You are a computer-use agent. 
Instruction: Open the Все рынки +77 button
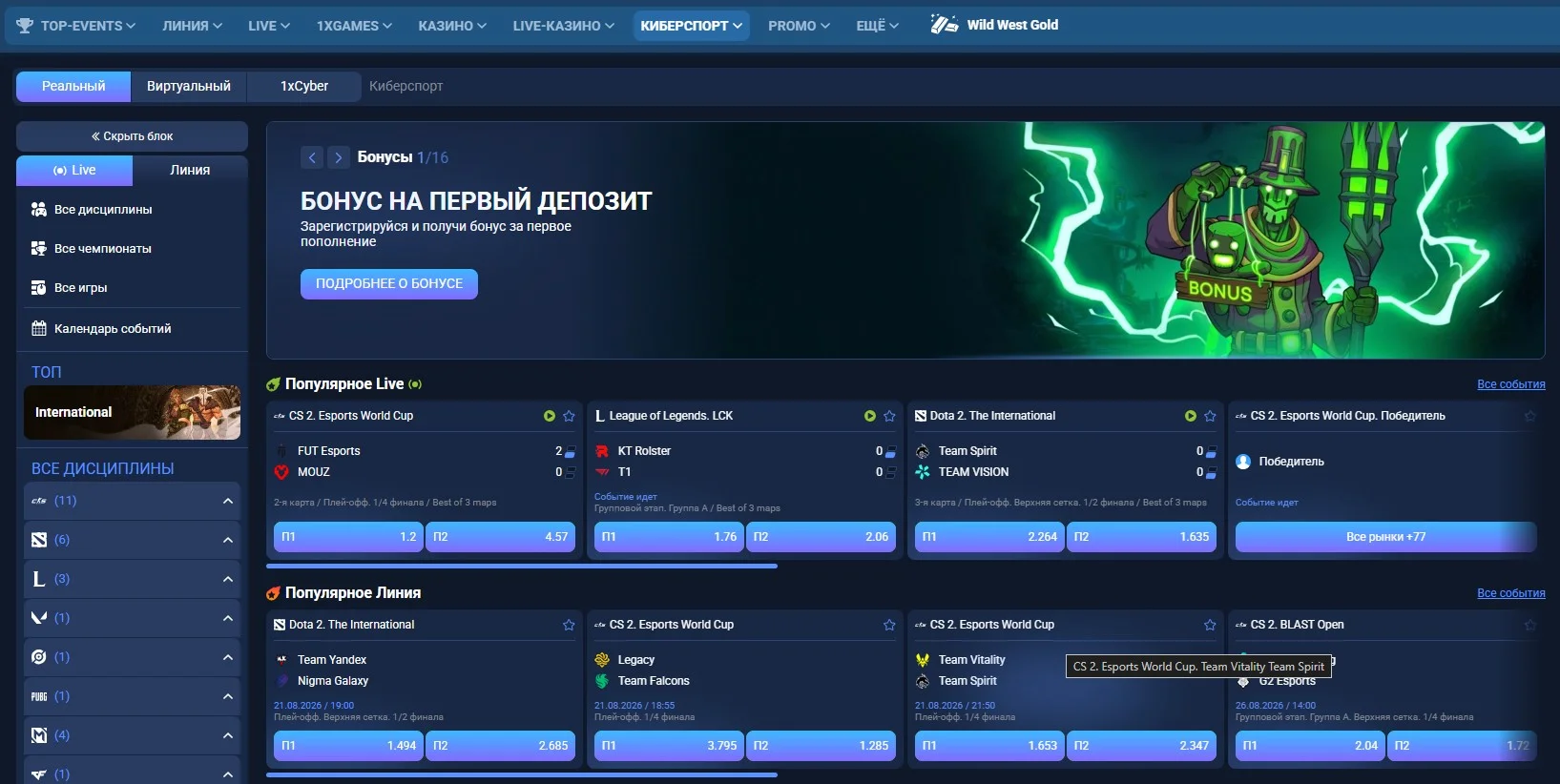coord(1385,537)
